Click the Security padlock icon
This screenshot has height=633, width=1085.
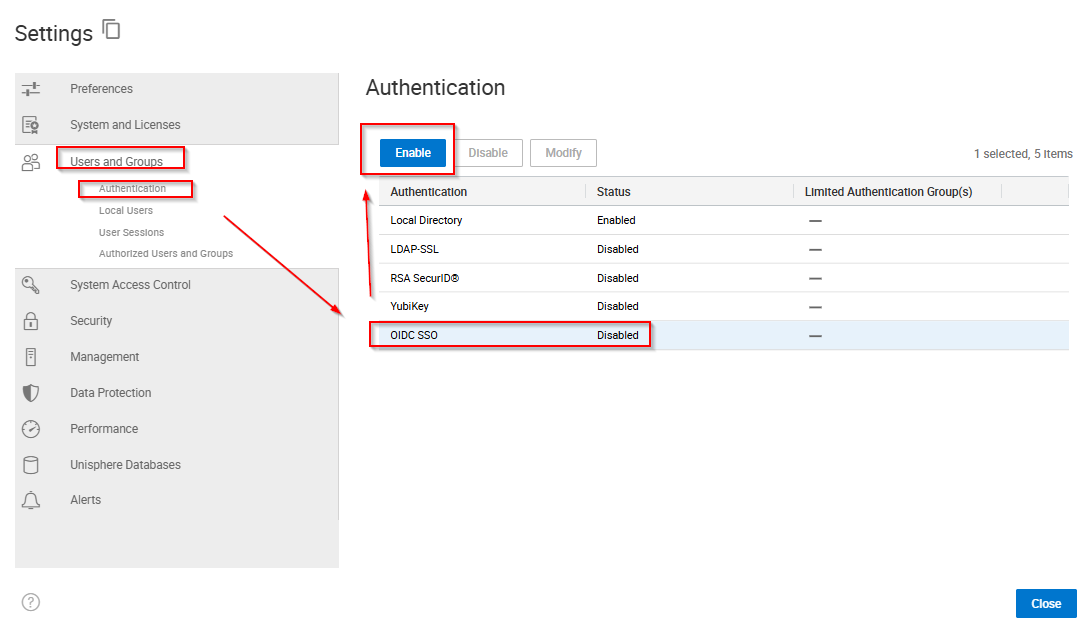point(31,321)
